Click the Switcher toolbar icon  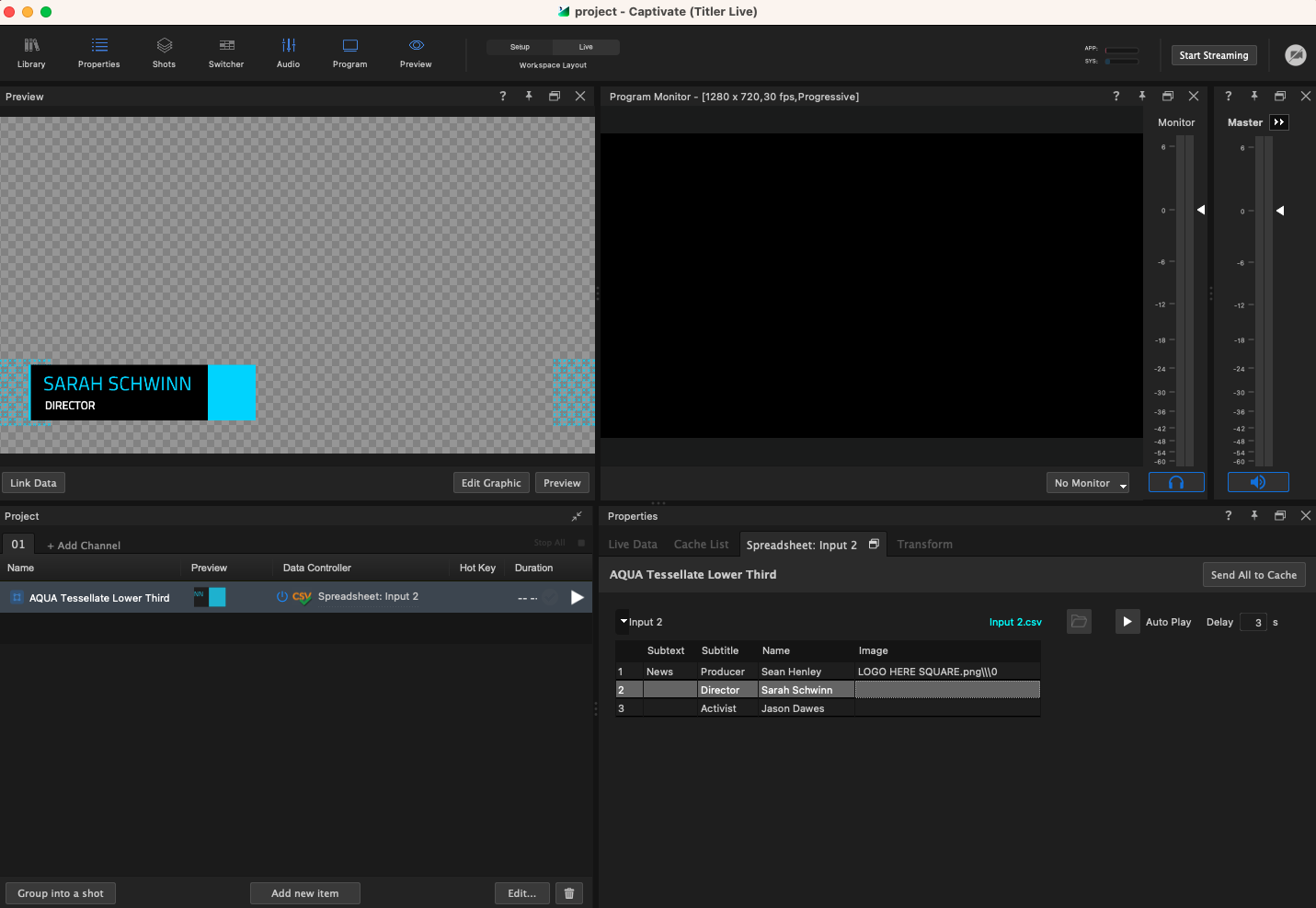(226, 52)
